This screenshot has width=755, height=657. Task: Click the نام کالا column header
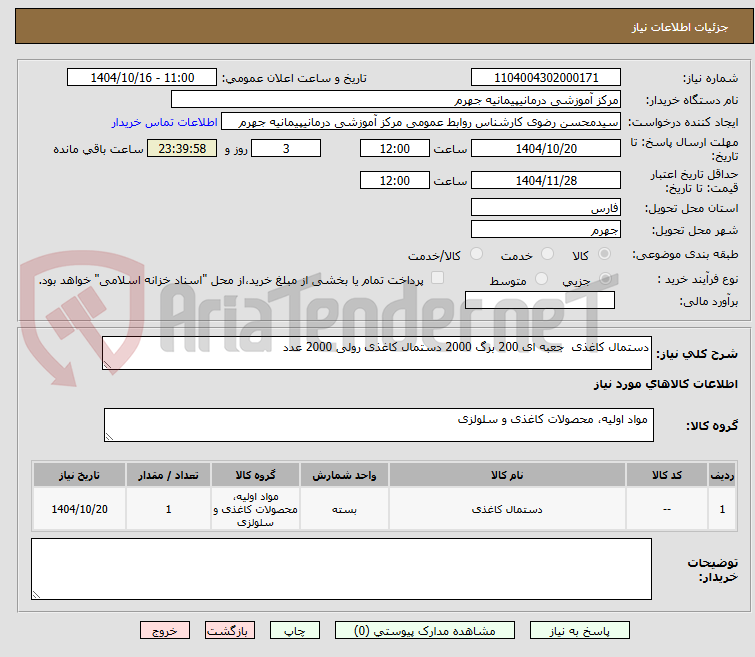(x=507, y=475)
